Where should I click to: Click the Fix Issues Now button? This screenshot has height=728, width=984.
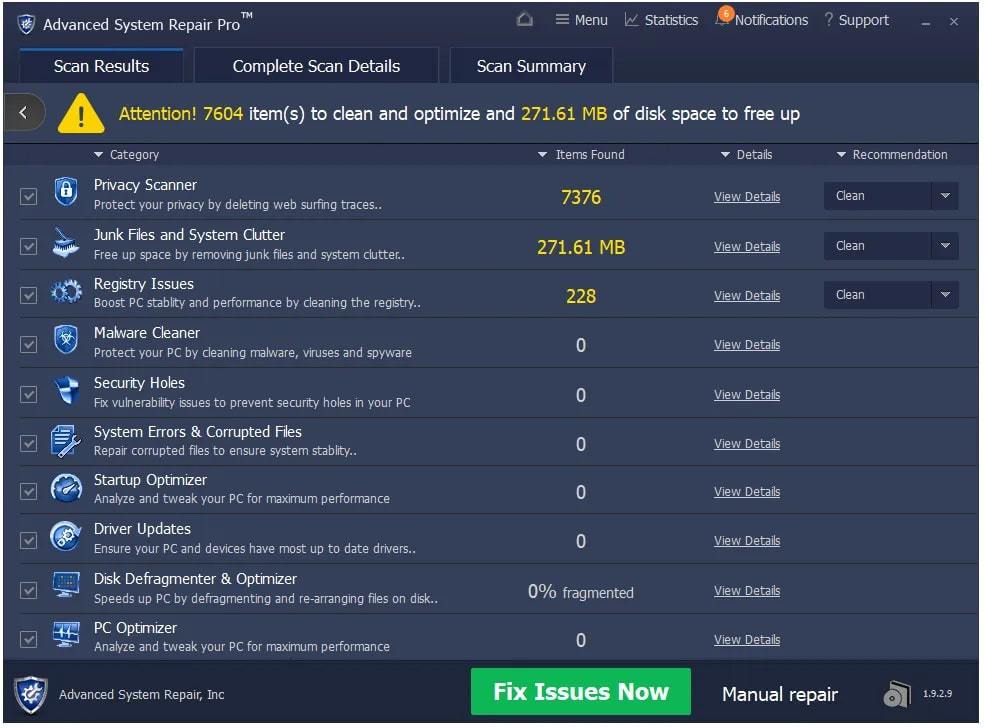pyautogui.click(x=581, y=692)
